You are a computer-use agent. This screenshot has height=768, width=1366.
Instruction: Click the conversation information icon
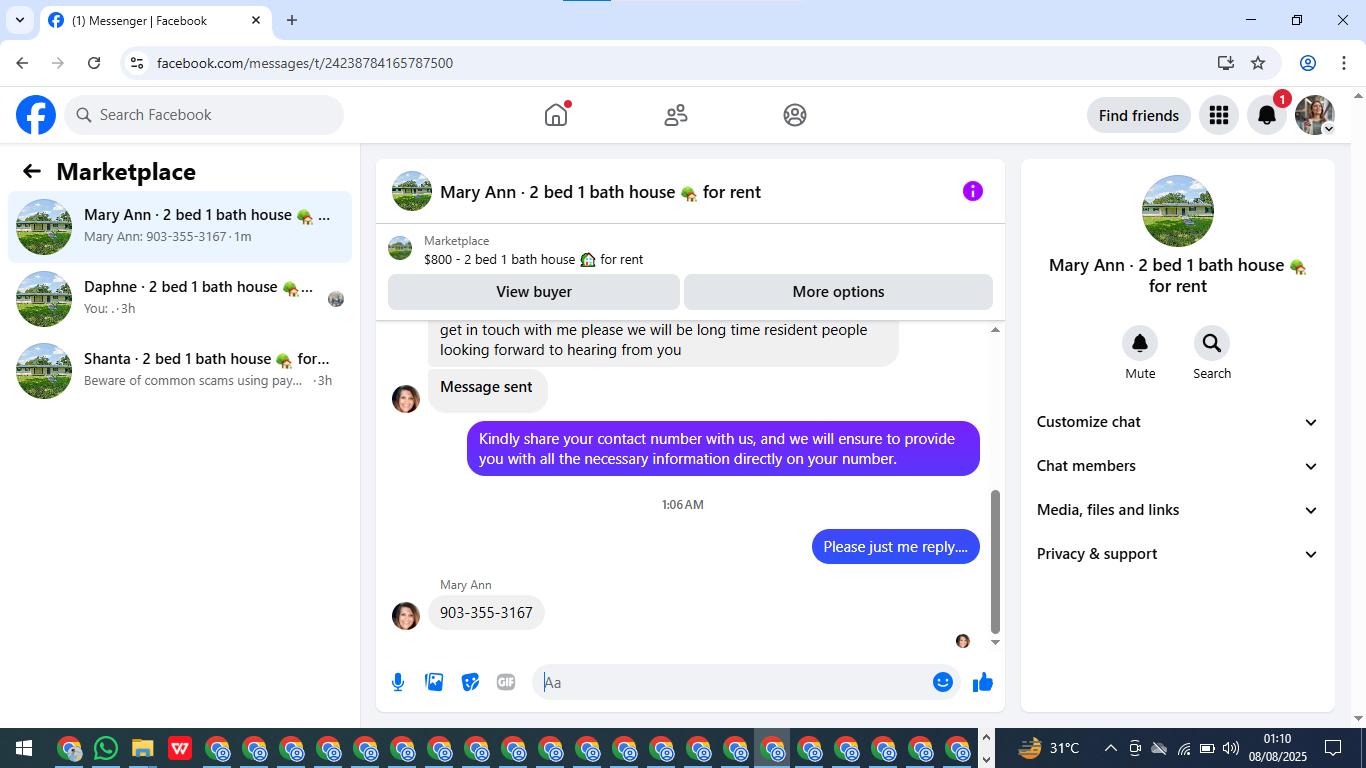coord(973,191)
